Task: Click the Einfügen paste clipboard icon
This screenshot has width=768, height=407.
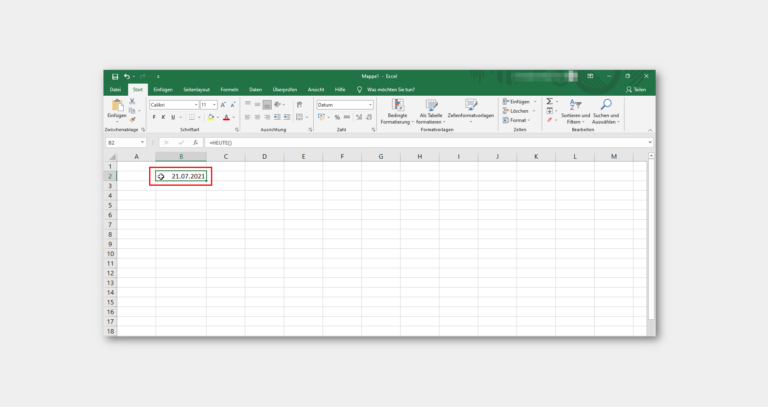Action: 116,106
